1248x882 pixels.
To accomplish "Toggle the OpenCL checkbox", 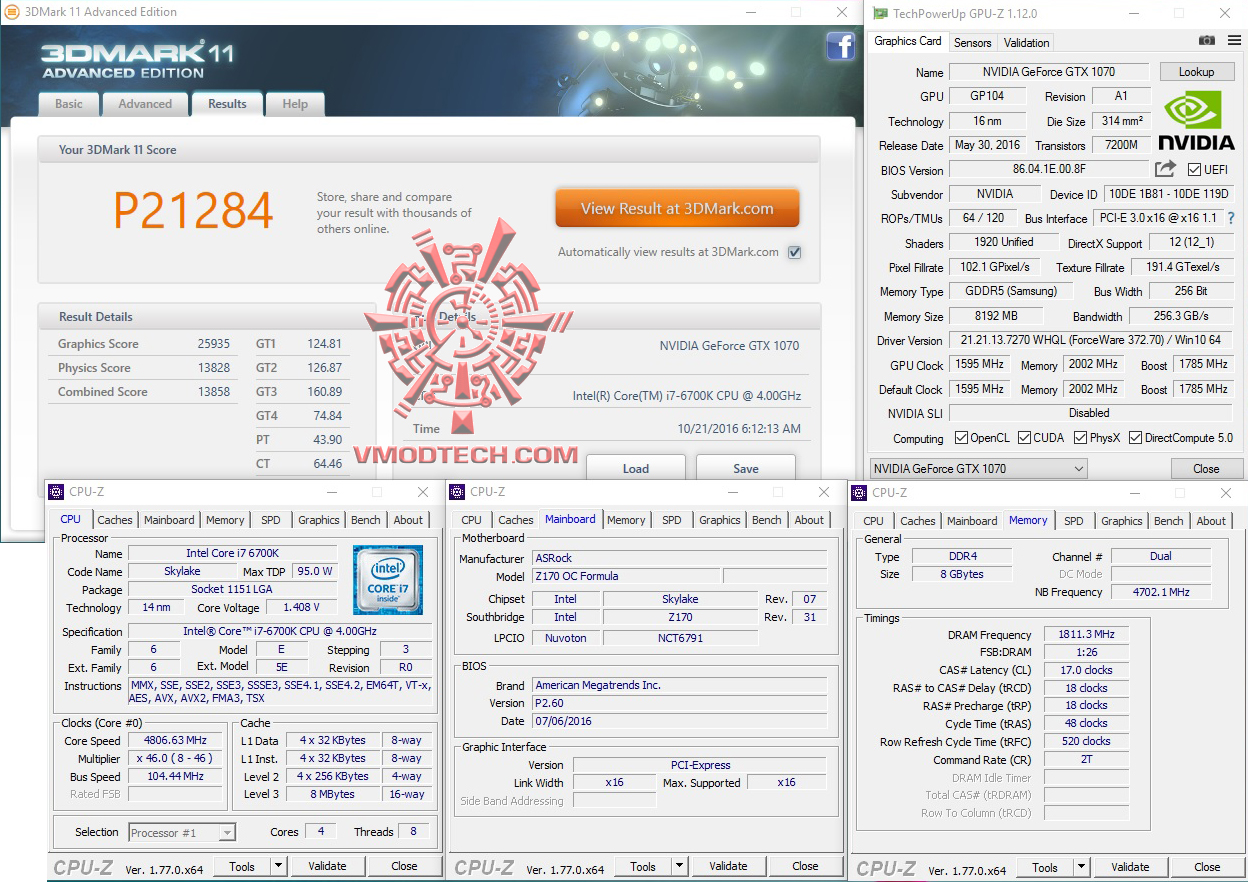I will pyautogui.click(x=961, y=438).
